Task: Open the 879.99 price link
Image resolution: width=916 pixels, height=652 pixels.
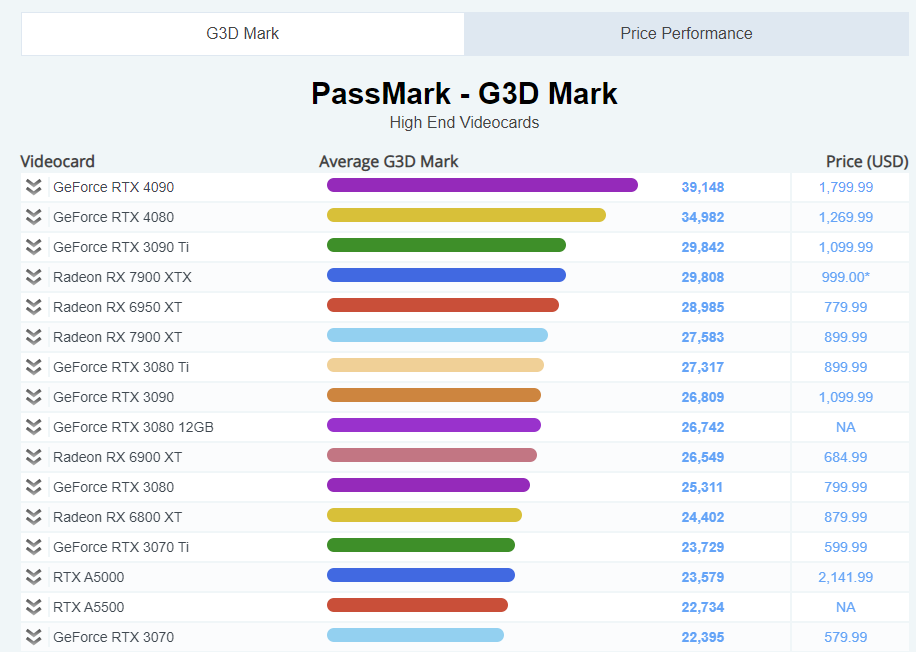Action: coord(846,517)
